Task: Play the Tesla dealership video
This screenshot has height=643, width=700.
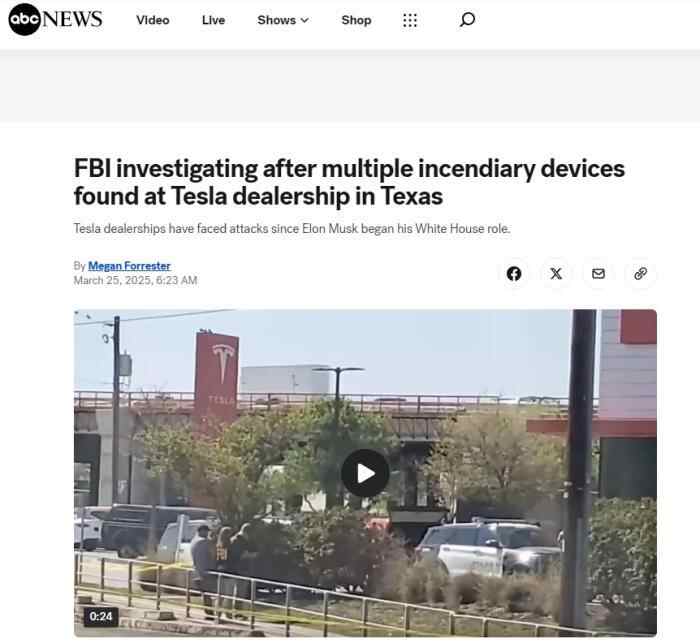Action: [365, 473]
